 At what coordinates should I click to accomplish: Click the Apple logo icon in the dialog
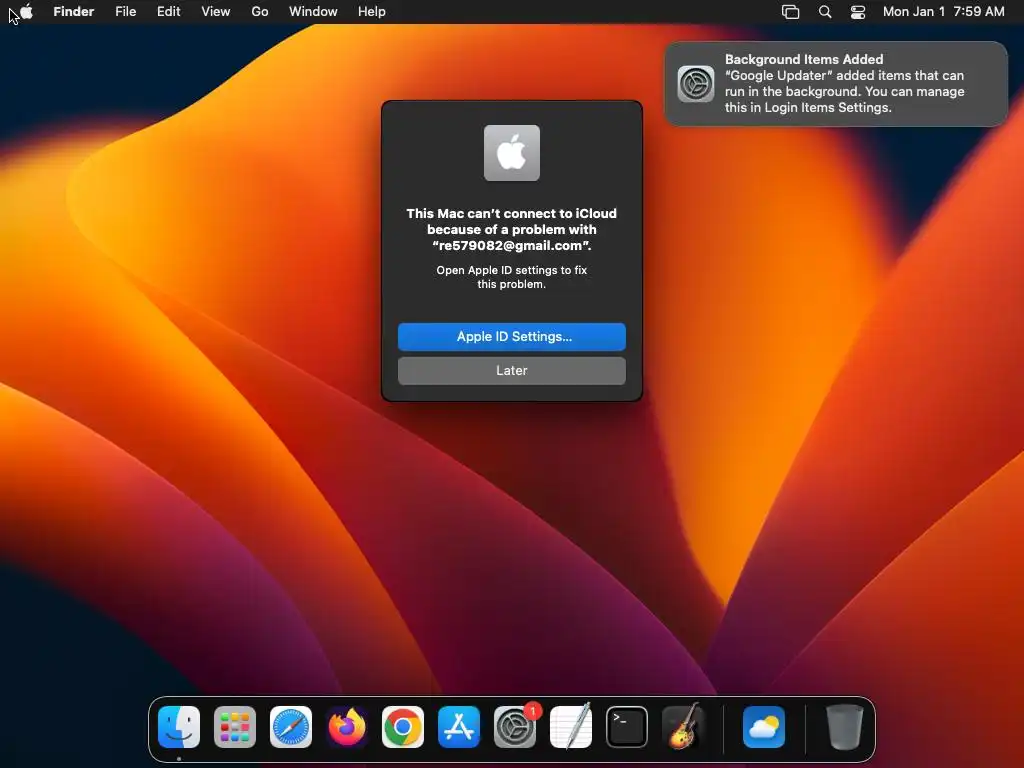512,153
